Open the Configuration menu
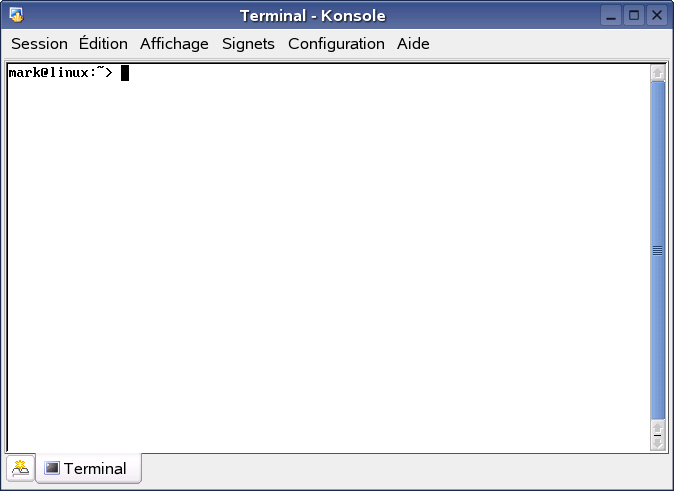The image size is (674, 491). [x=336, y=44]
